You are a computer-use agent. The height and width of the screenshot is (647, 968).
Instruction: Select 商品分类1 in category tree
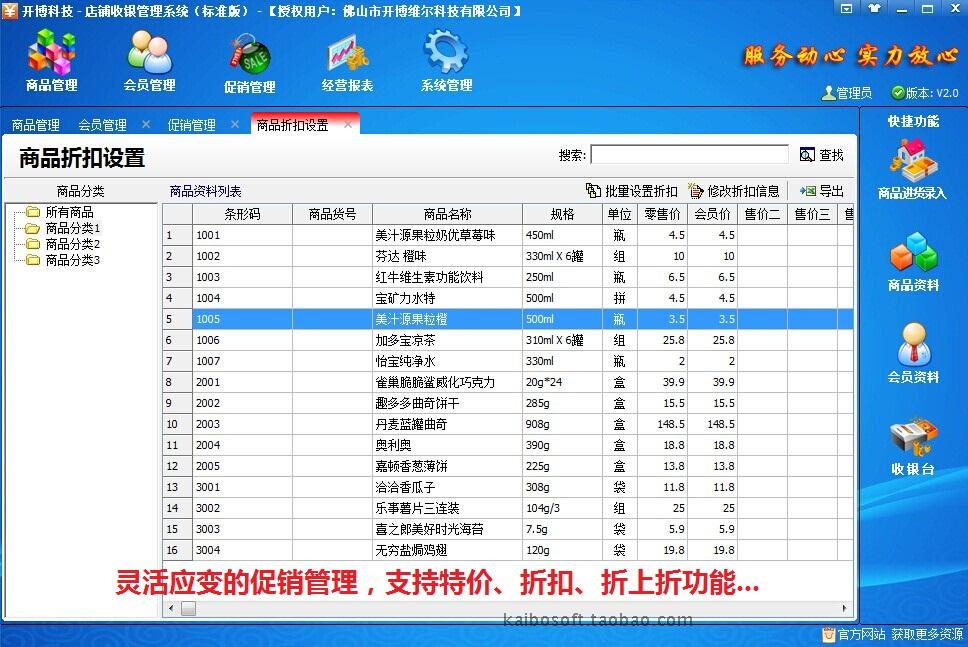click(x=73, y=228)
